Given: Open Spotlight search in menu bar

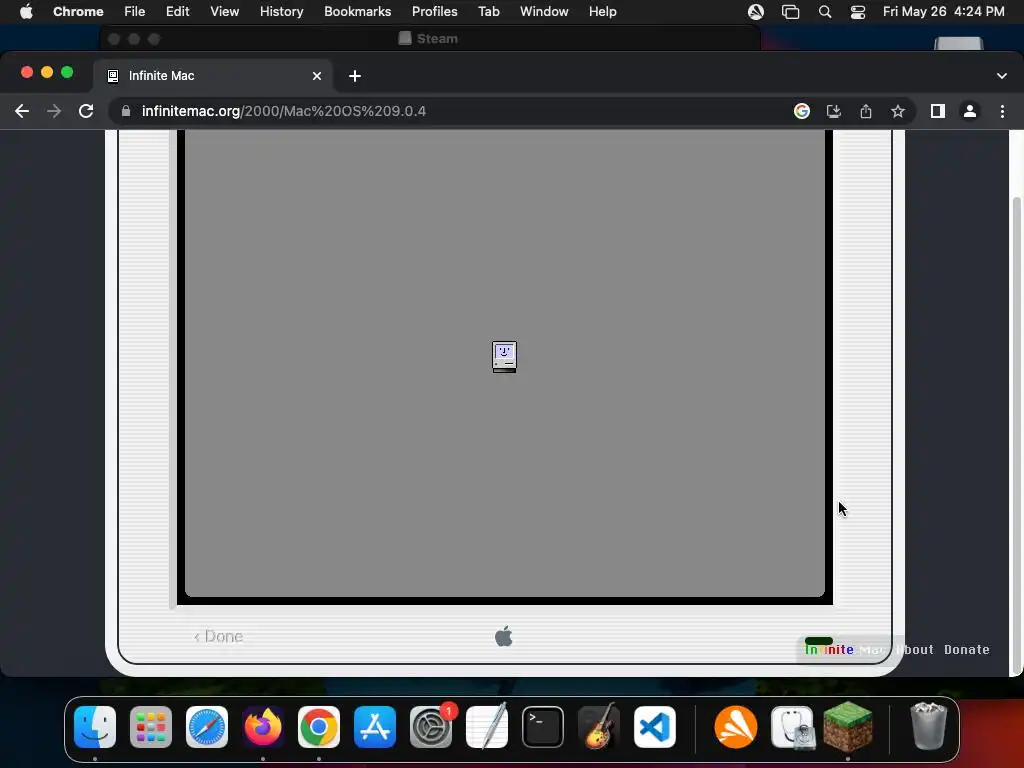Looking at the screenshot, I should click(825, 11).
